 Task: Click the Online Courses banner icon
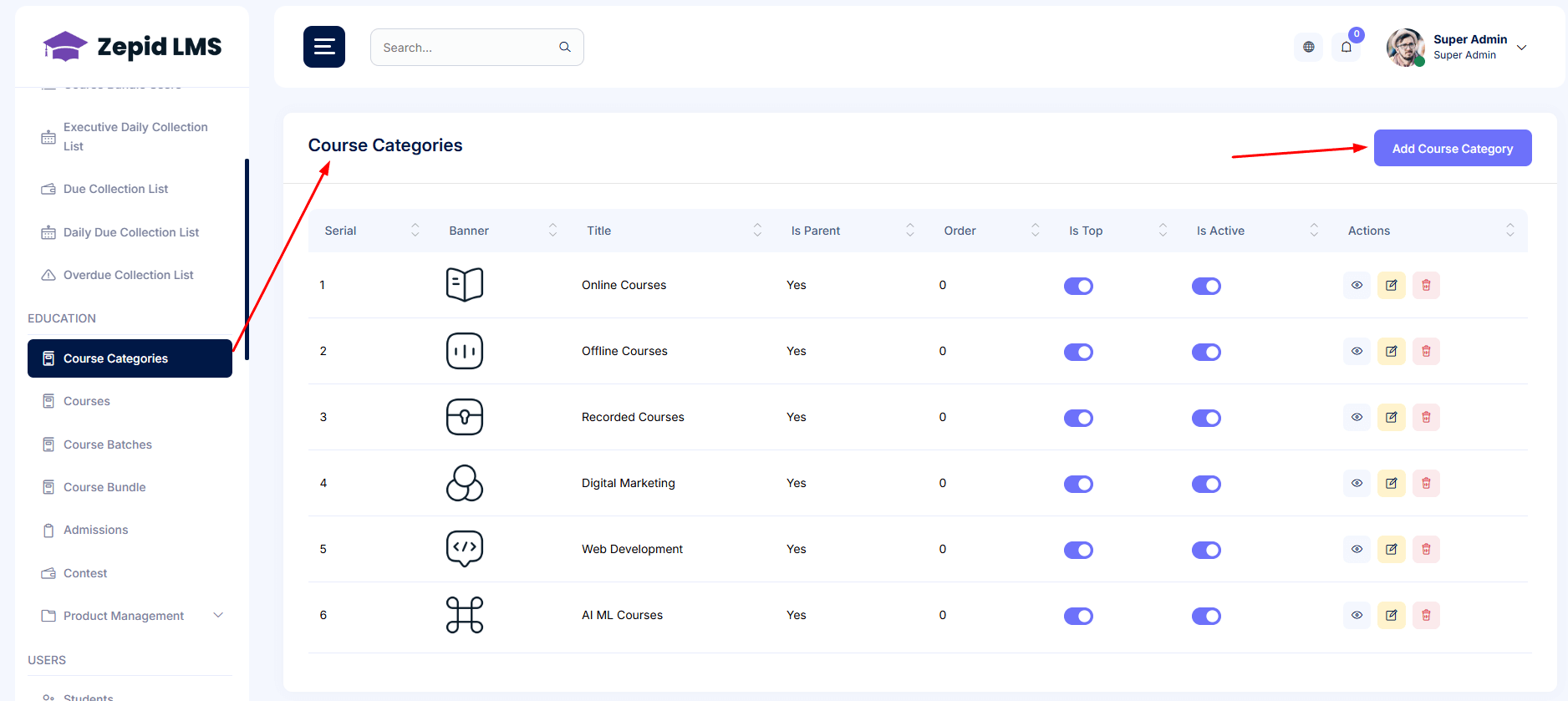pos(465,285)
